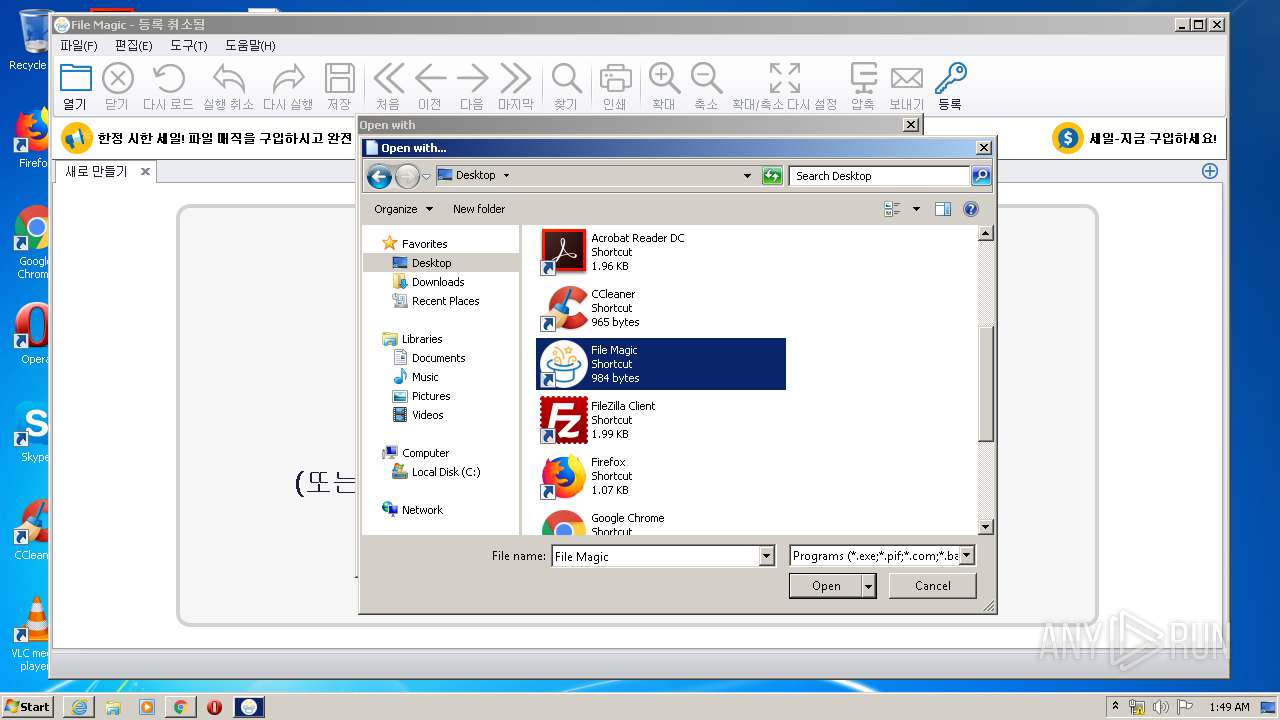Click the Zoom out (축소) icon
The width and height of the screenshot is (1280, 720).
click(x=706, y=78)
